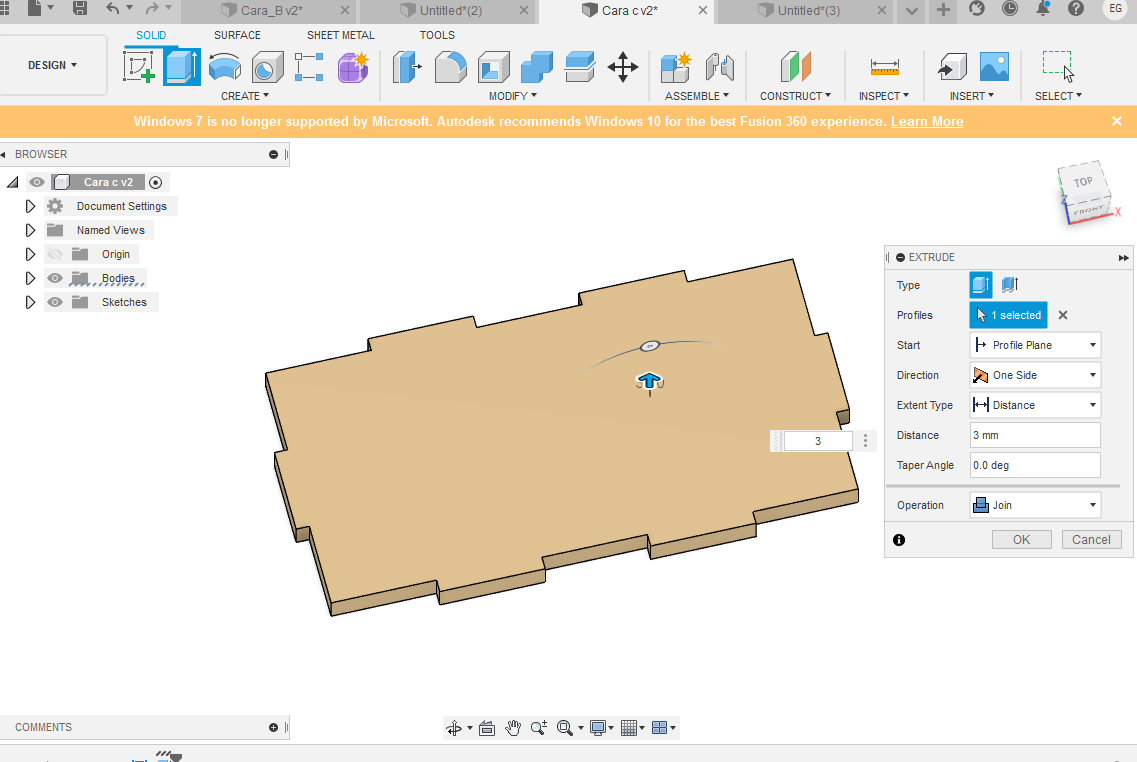Select the Revolve tool icon
The image size is (1137, 762).
click(225, 67)
